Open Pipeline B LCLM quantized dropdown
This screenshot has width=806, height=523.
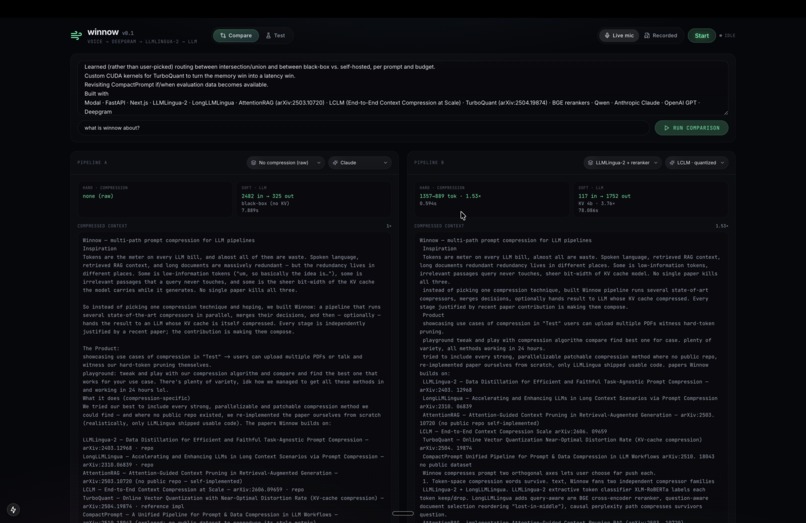(697, 163)
